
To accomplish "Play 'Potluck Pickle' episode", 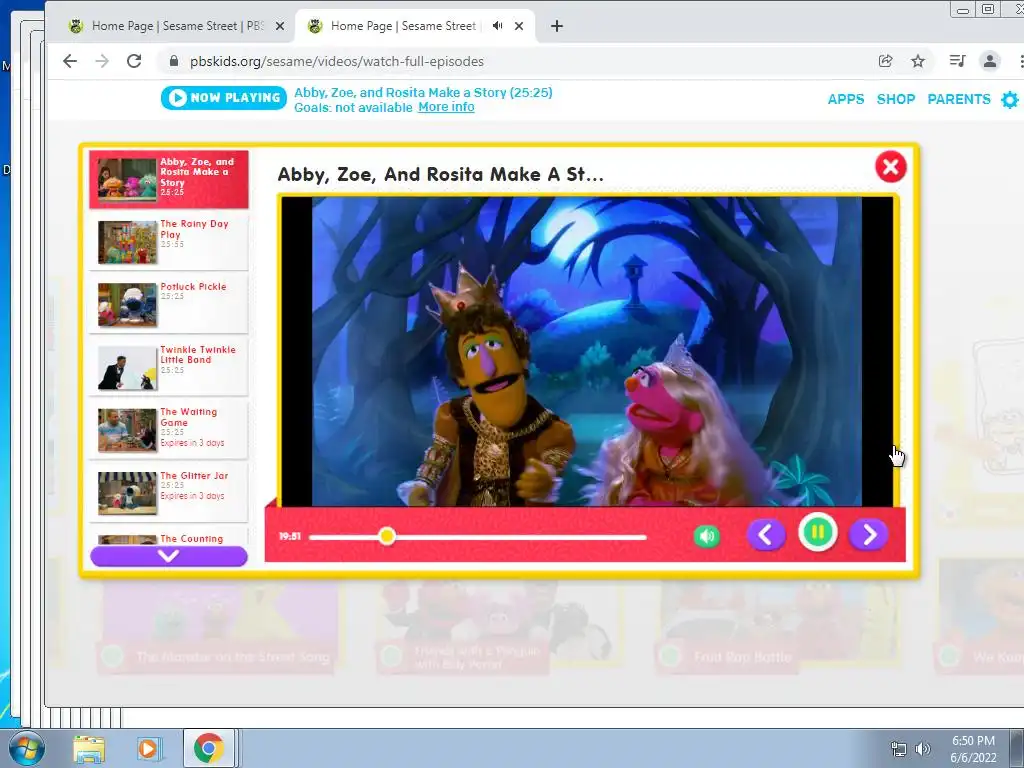I will click(x=168, y=305).
